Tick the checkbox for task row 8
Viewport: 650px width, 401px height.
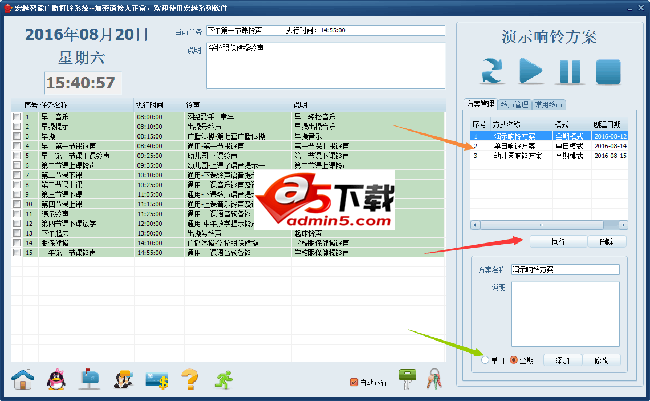(17, 185)
